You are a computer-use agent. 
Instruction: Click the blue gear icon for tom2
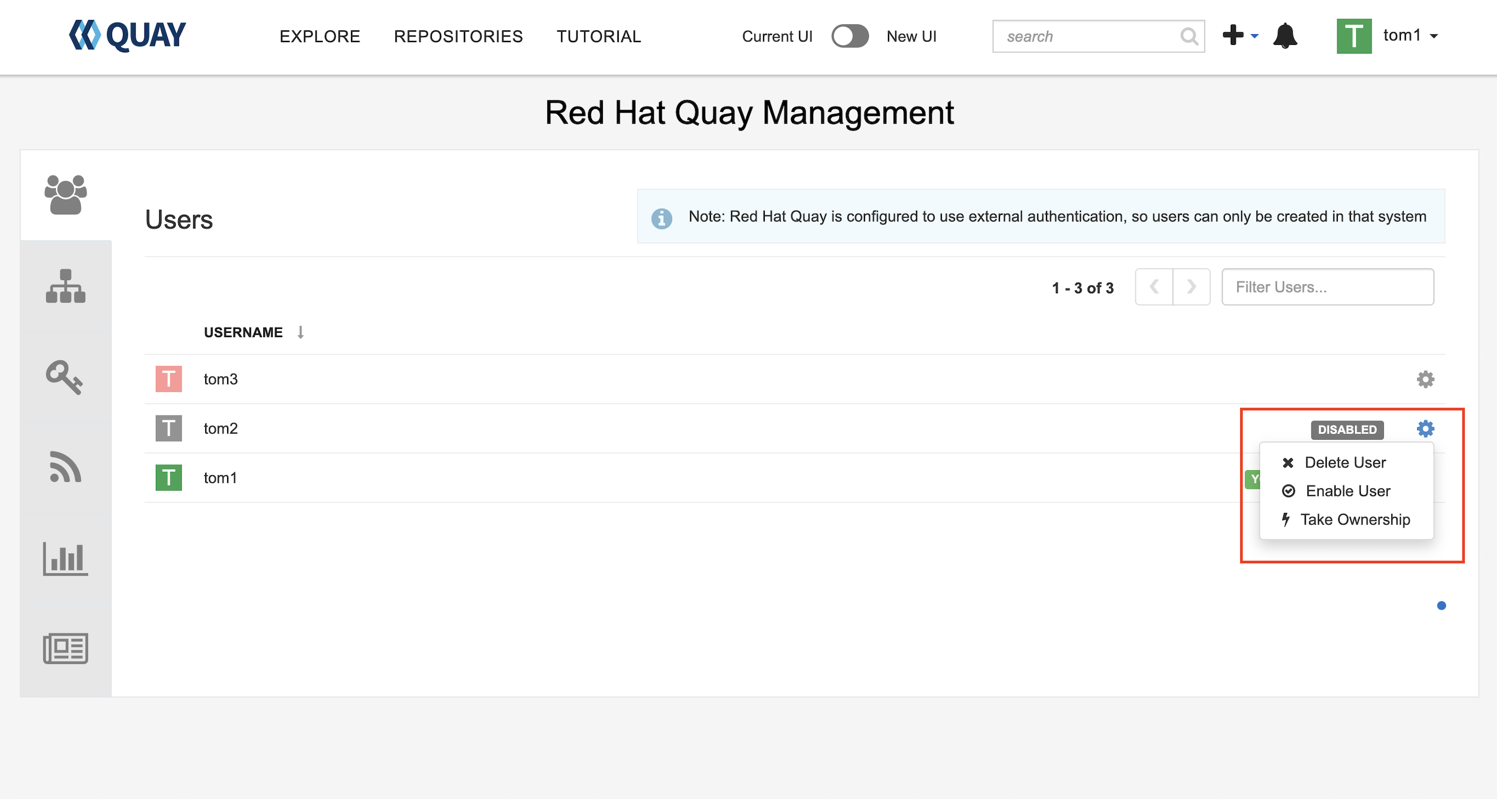[1425, 429]
